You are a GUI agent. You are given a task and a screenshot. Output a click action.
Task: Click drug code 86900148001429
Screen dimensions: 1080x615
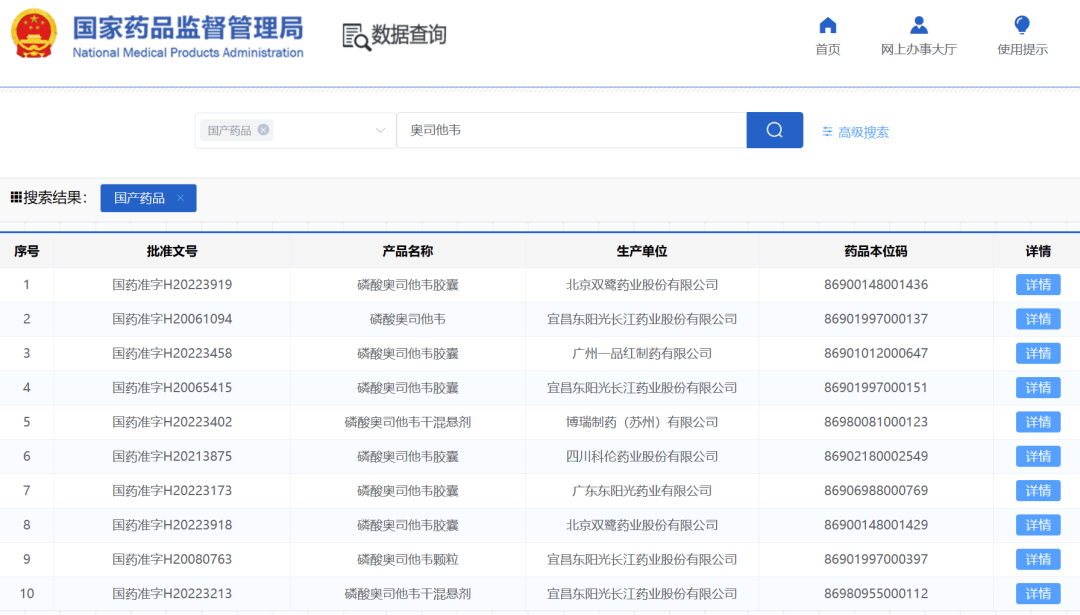coord(876,525)
